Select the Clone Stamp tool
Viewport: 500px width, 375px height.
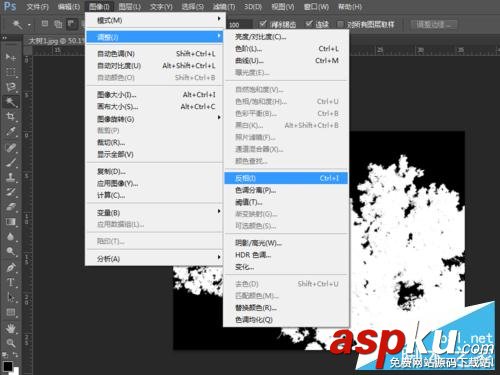click(11, 177)
